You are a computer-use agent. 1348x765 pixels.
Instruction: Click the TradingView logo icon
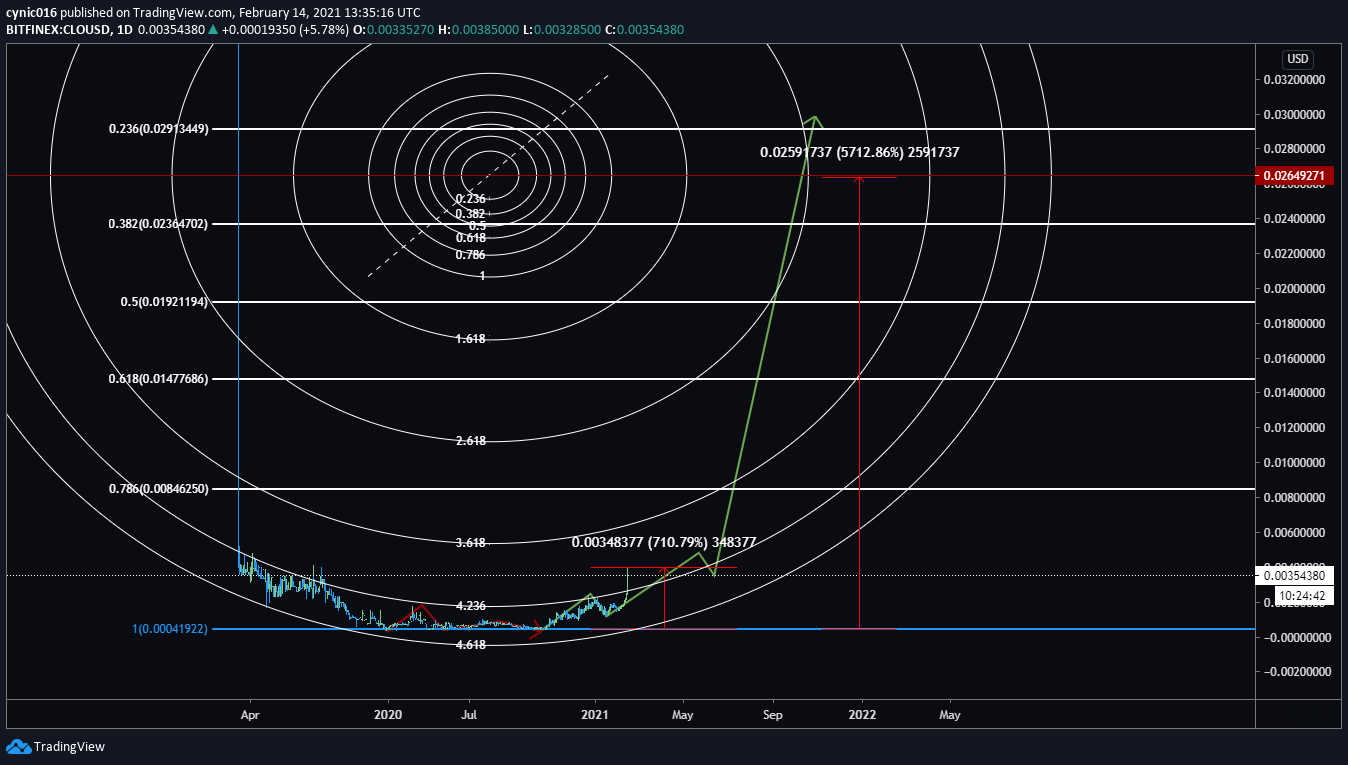(18, 746)
